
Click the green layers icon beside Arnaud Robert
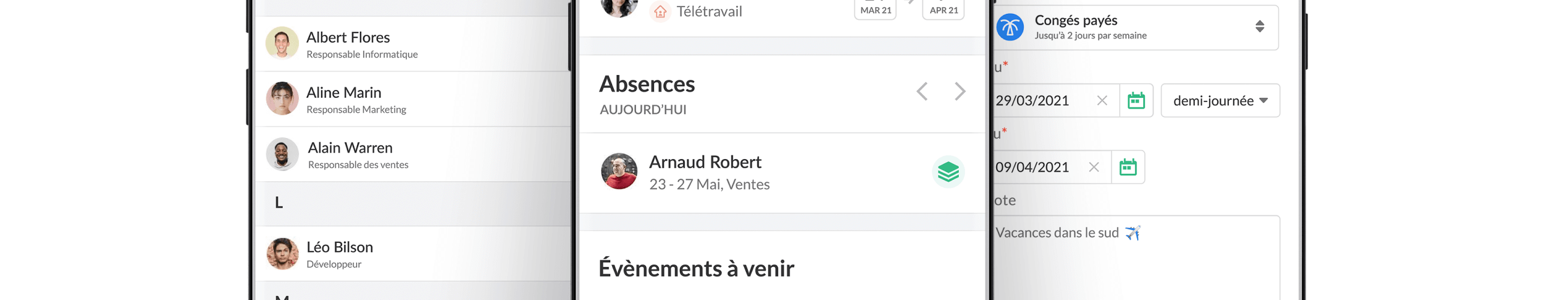click(x=948, y=172)
